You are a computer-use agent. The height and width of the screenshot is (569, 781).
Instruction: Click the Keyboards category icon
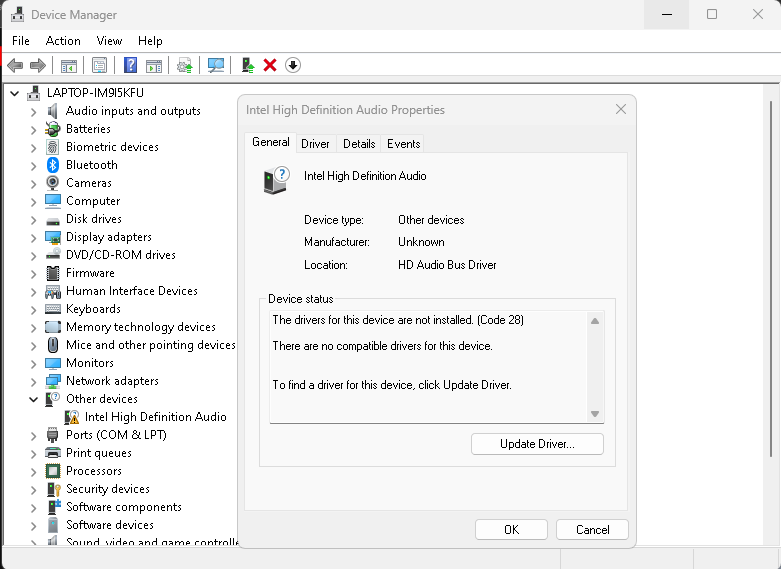point(53,309)
